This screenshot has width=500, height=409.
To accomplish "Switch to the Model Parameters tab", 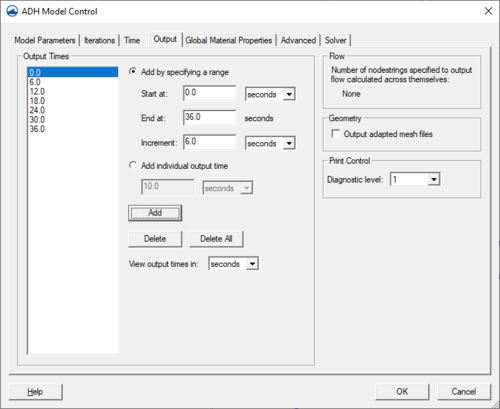I will point(45,40).
